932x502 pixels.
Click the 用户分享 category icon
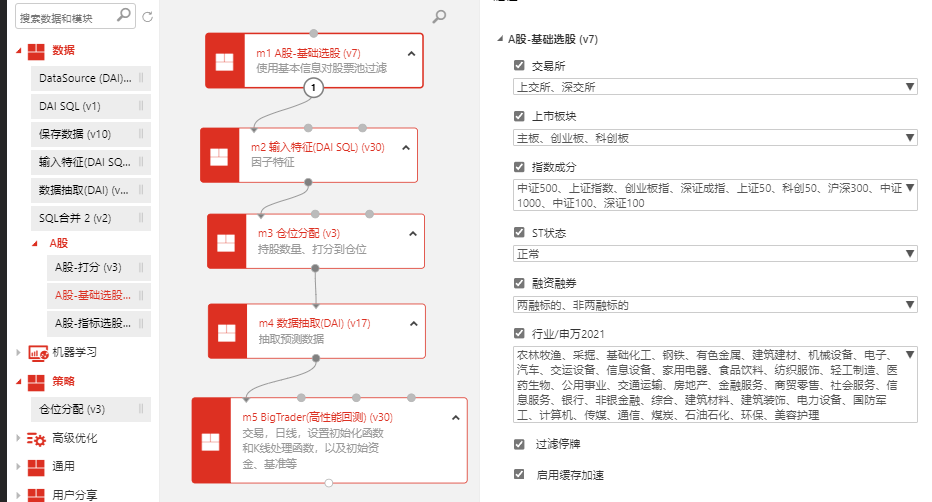(36, 495)
